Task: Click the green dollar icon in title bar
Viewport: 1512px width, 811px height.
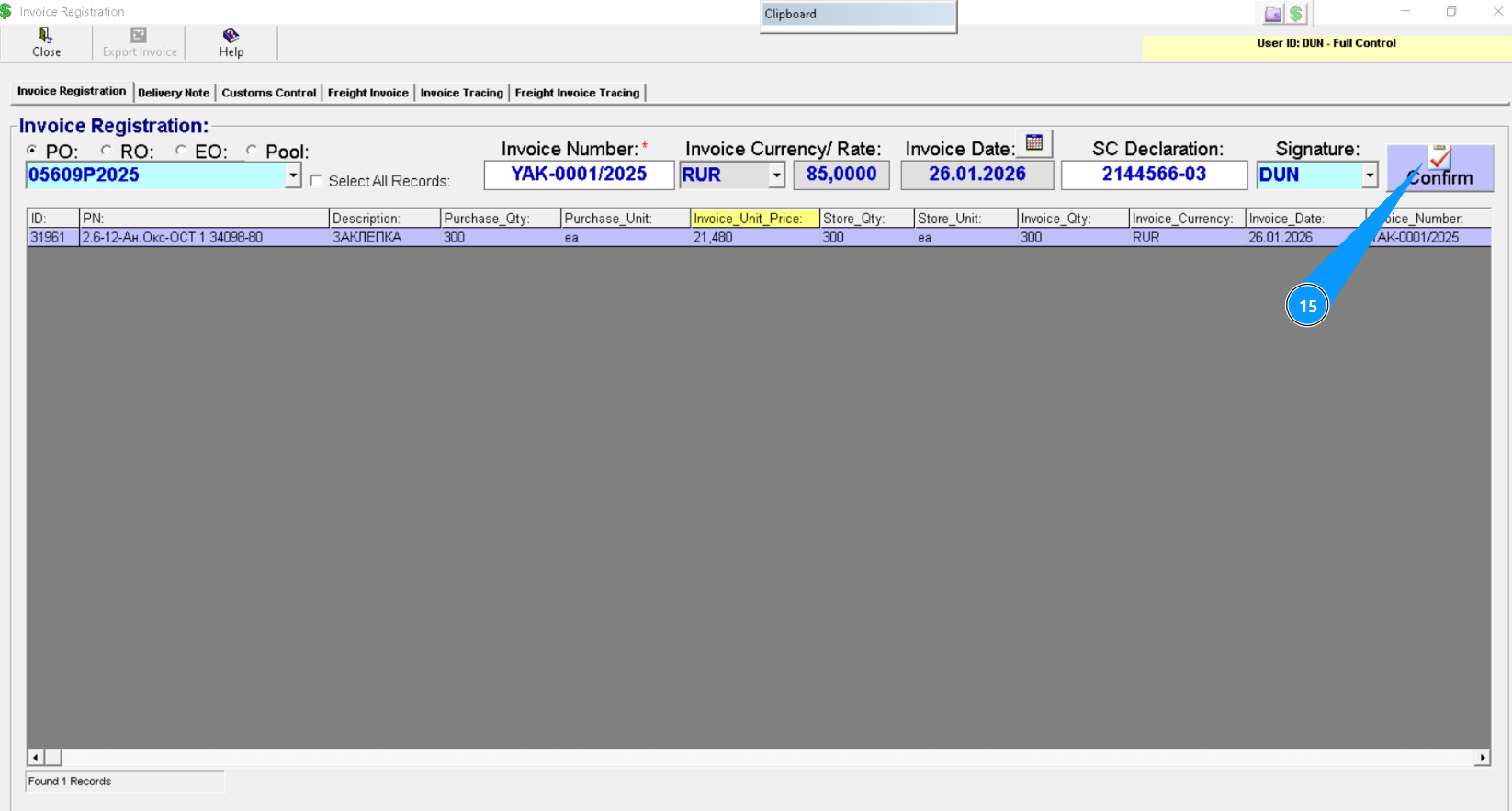Action: (x=1296, y=14)
